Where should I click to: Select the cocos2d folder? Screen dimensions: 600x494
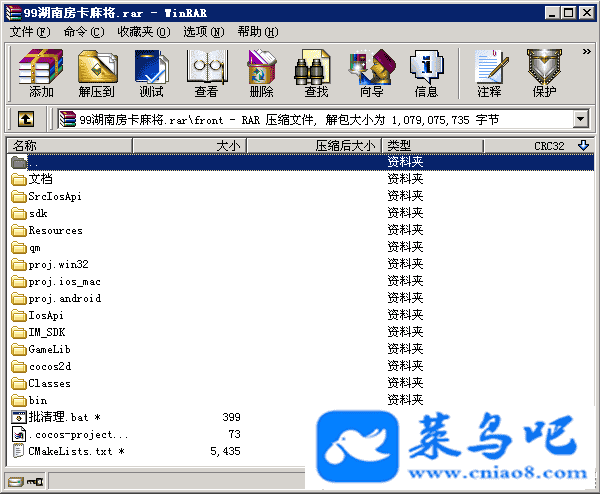coord(48,366)
